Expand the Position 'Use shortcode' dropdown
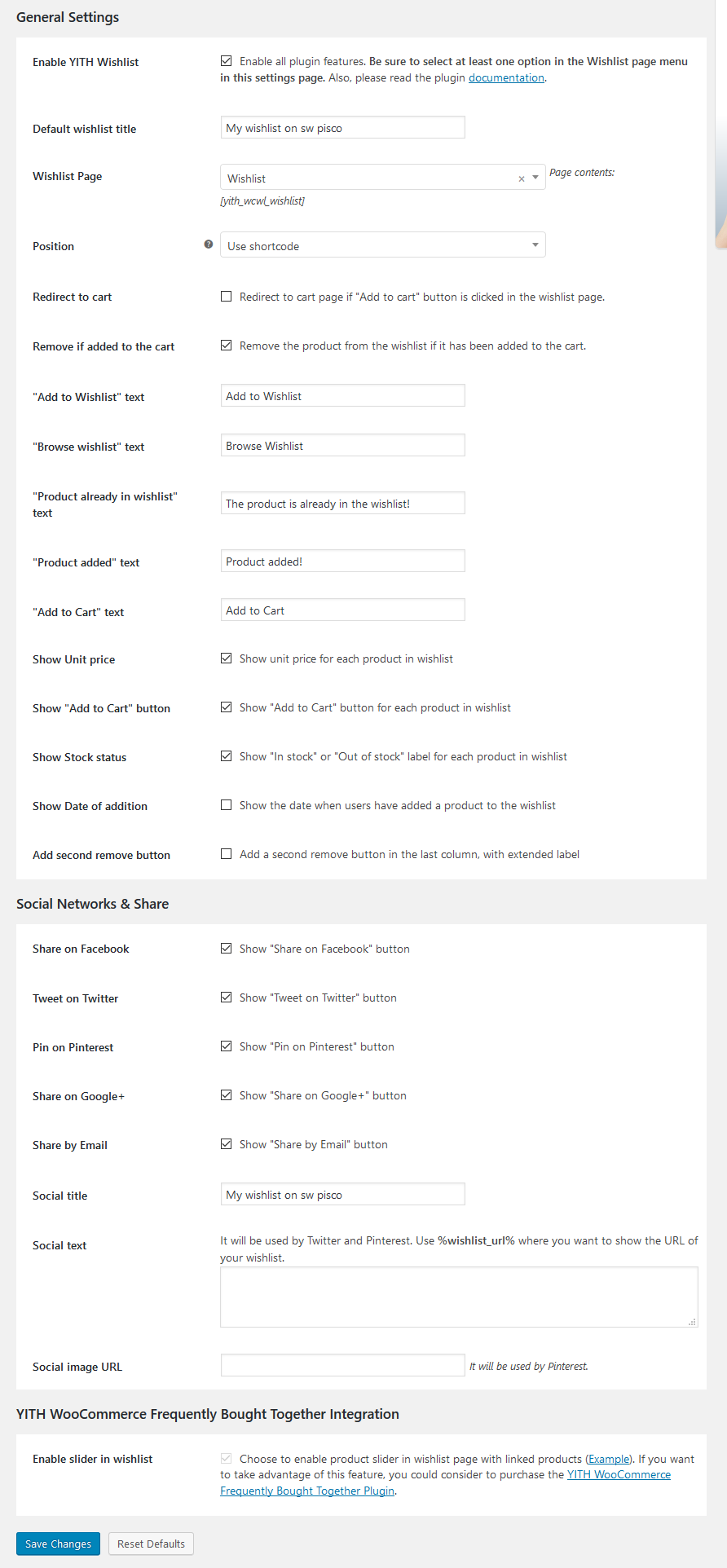This screenshot has height=1568, width=727. (382, 245)
